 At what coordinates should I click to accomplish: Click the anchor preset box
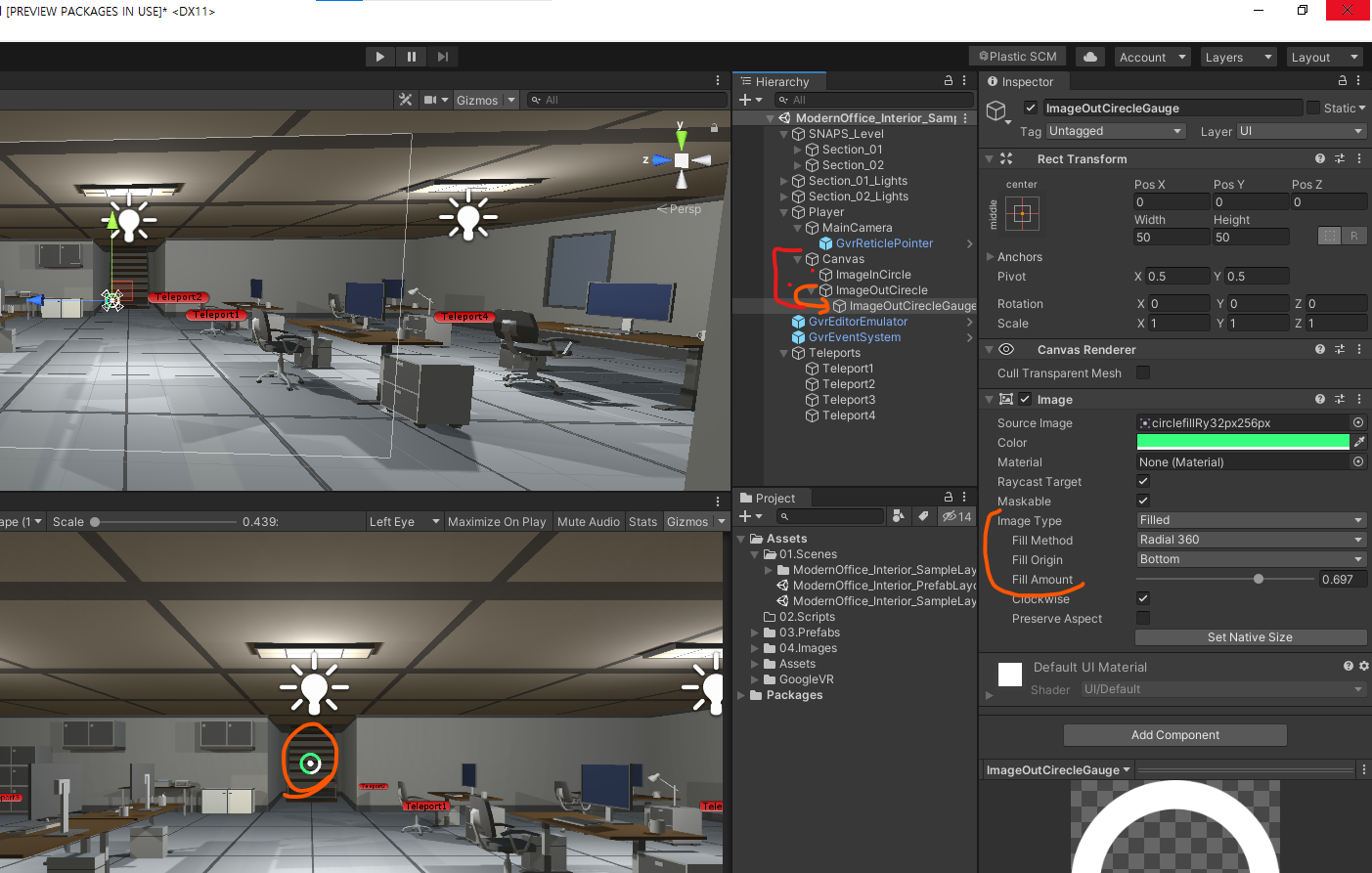click(1022, 213)
